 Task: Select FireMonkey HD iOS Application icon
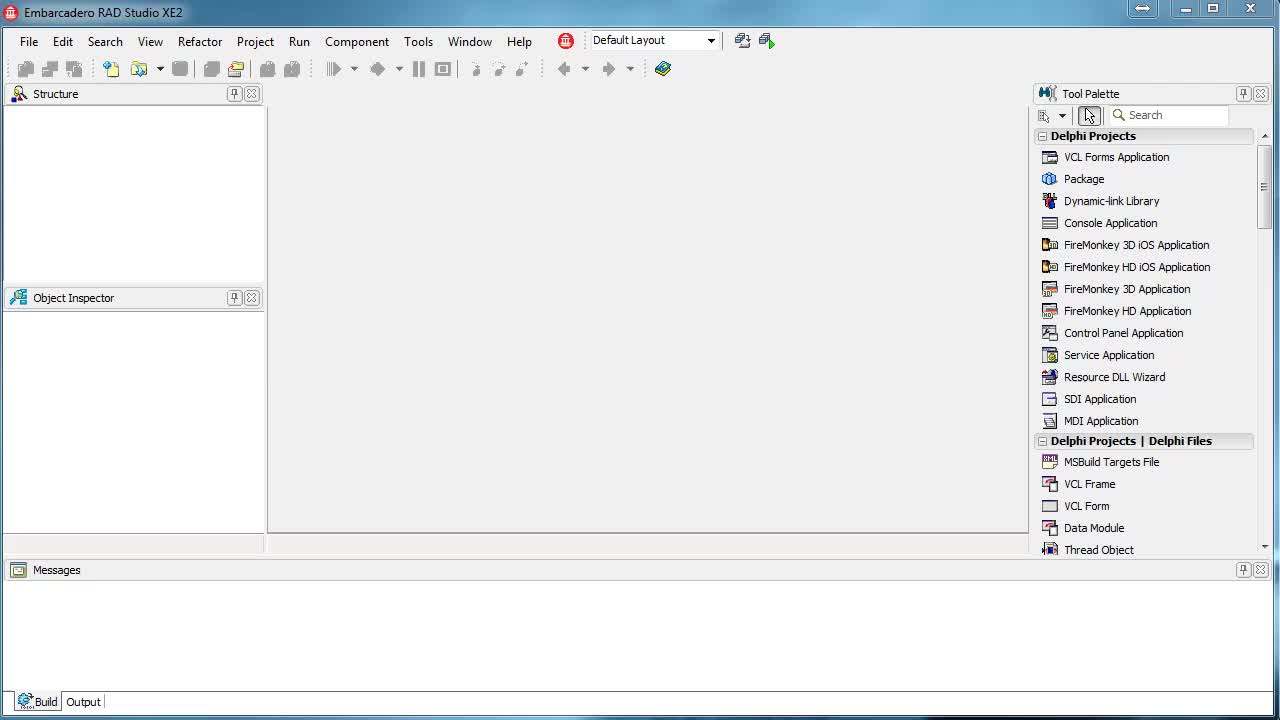pyautogui.click(x=1049, y=267)
